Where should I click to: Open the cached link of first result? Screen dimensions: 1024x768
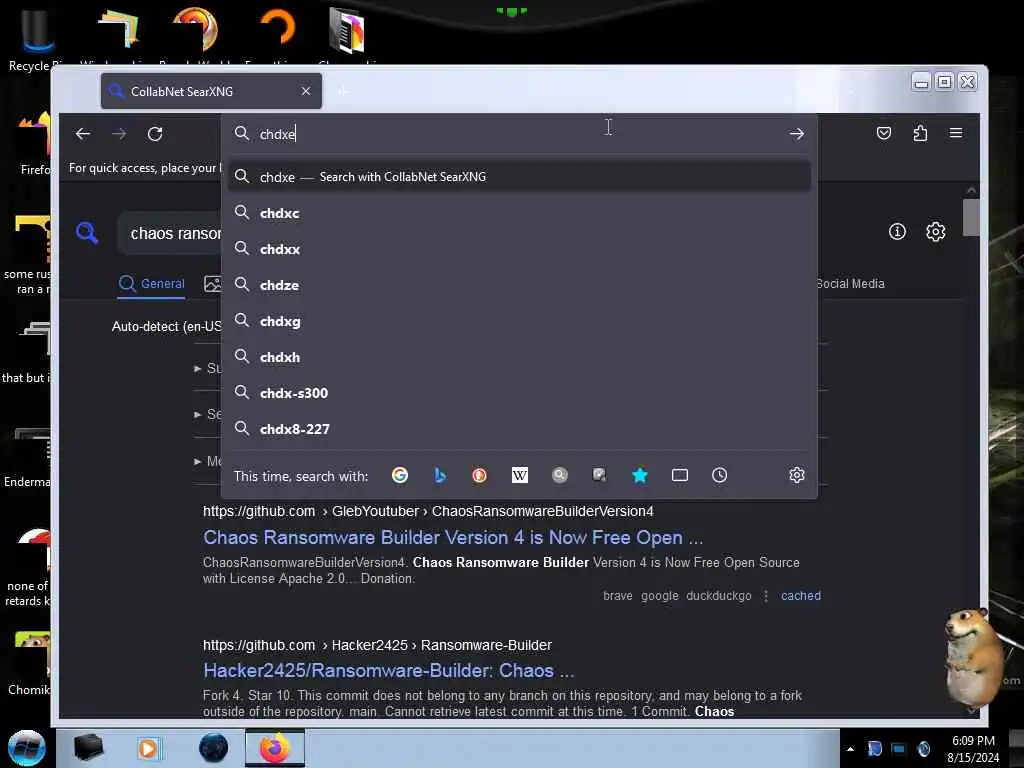801,596
